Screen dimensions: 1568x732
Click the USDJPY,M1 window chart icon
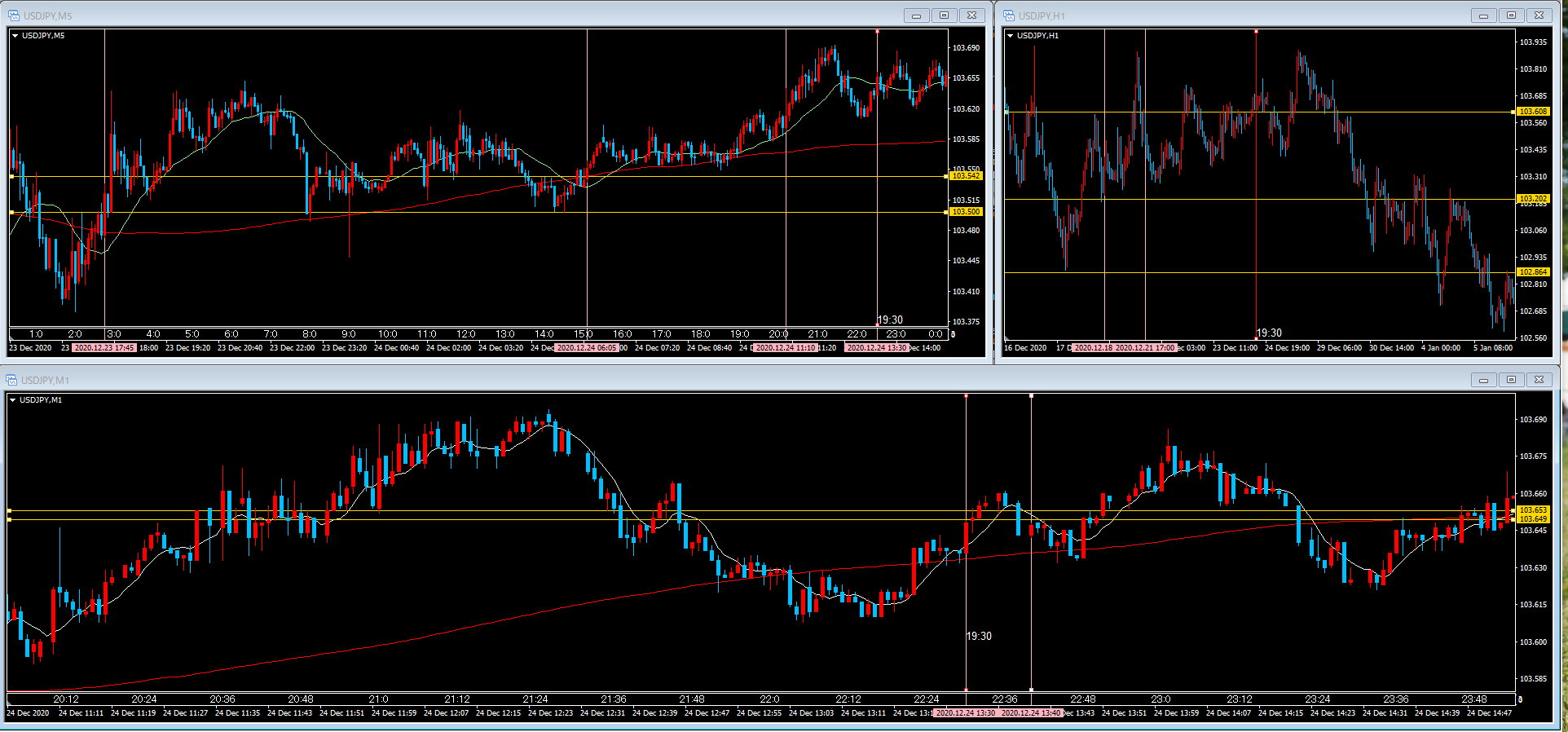11,380
